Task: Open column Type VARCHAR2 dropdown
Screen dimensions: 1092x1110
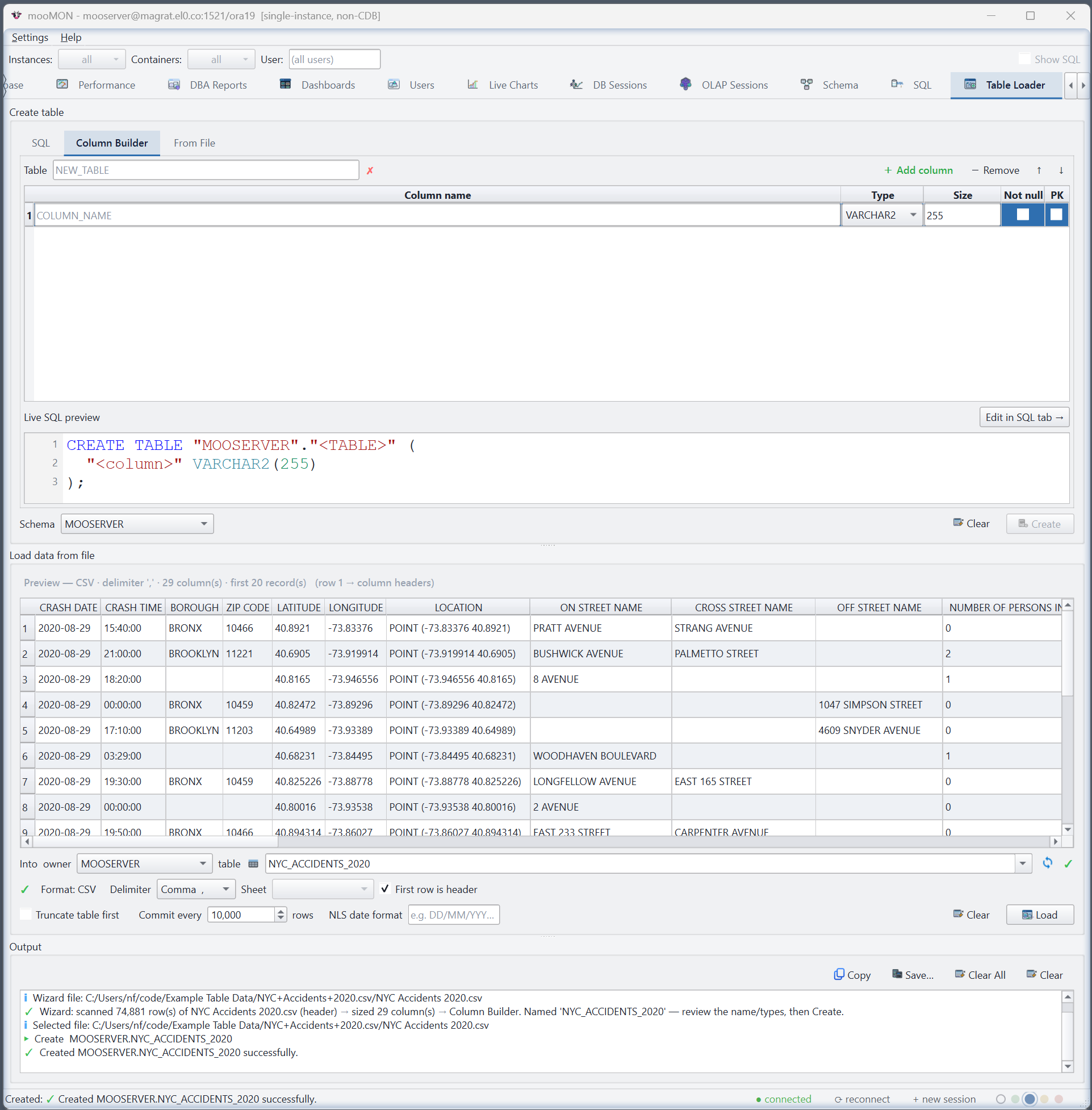Action: coord(881,215)
